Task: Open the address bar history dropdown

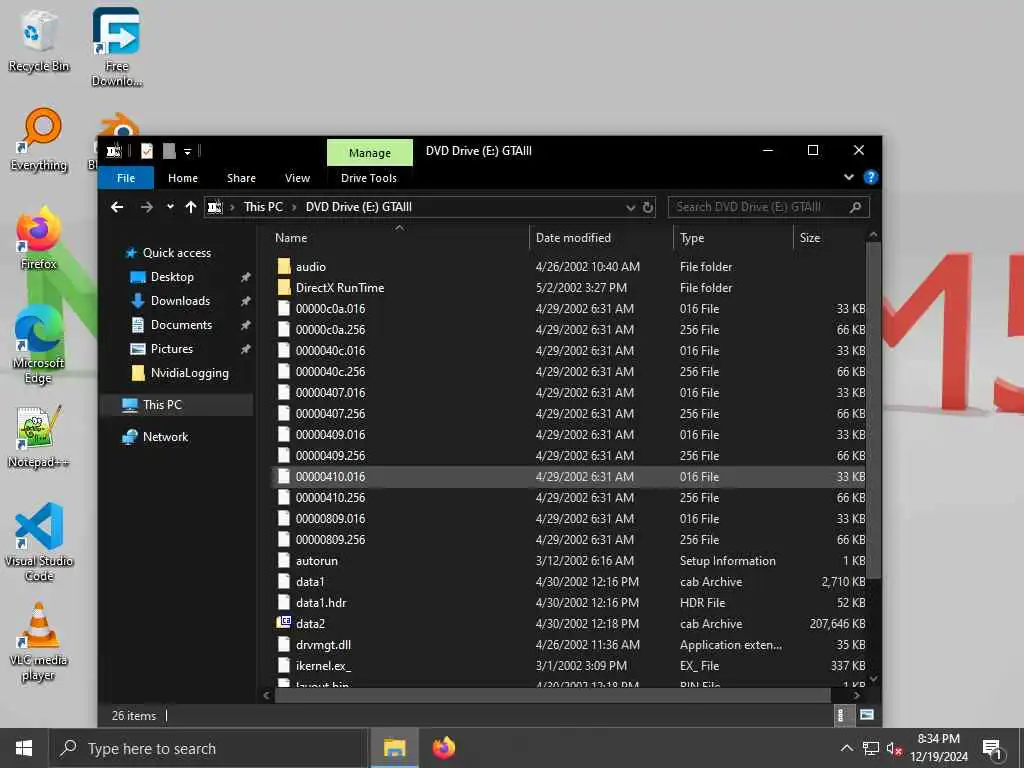Action: click(630, 207)
